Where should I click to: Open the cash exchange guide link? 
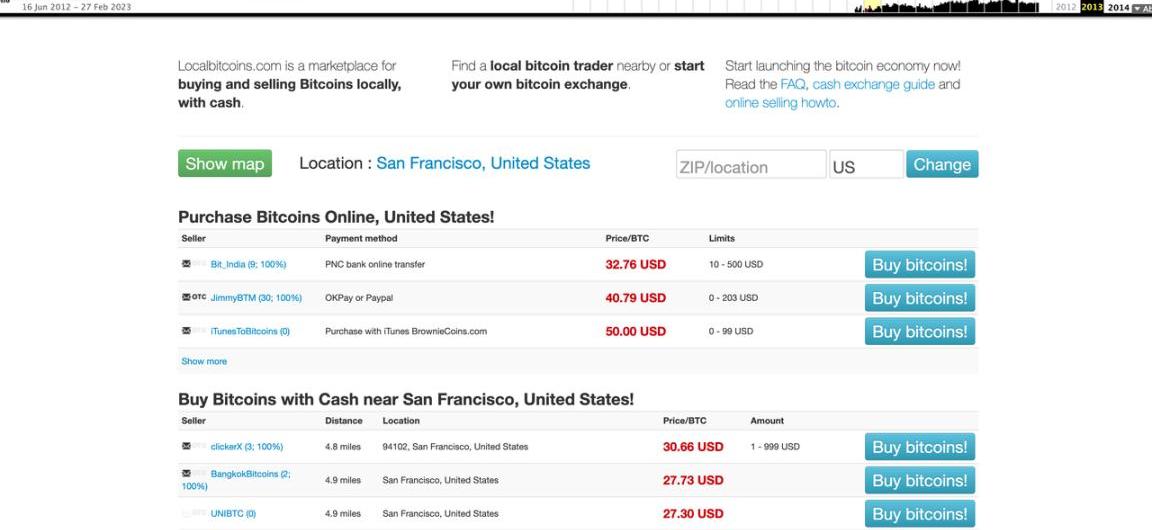(x=873, y=84)
